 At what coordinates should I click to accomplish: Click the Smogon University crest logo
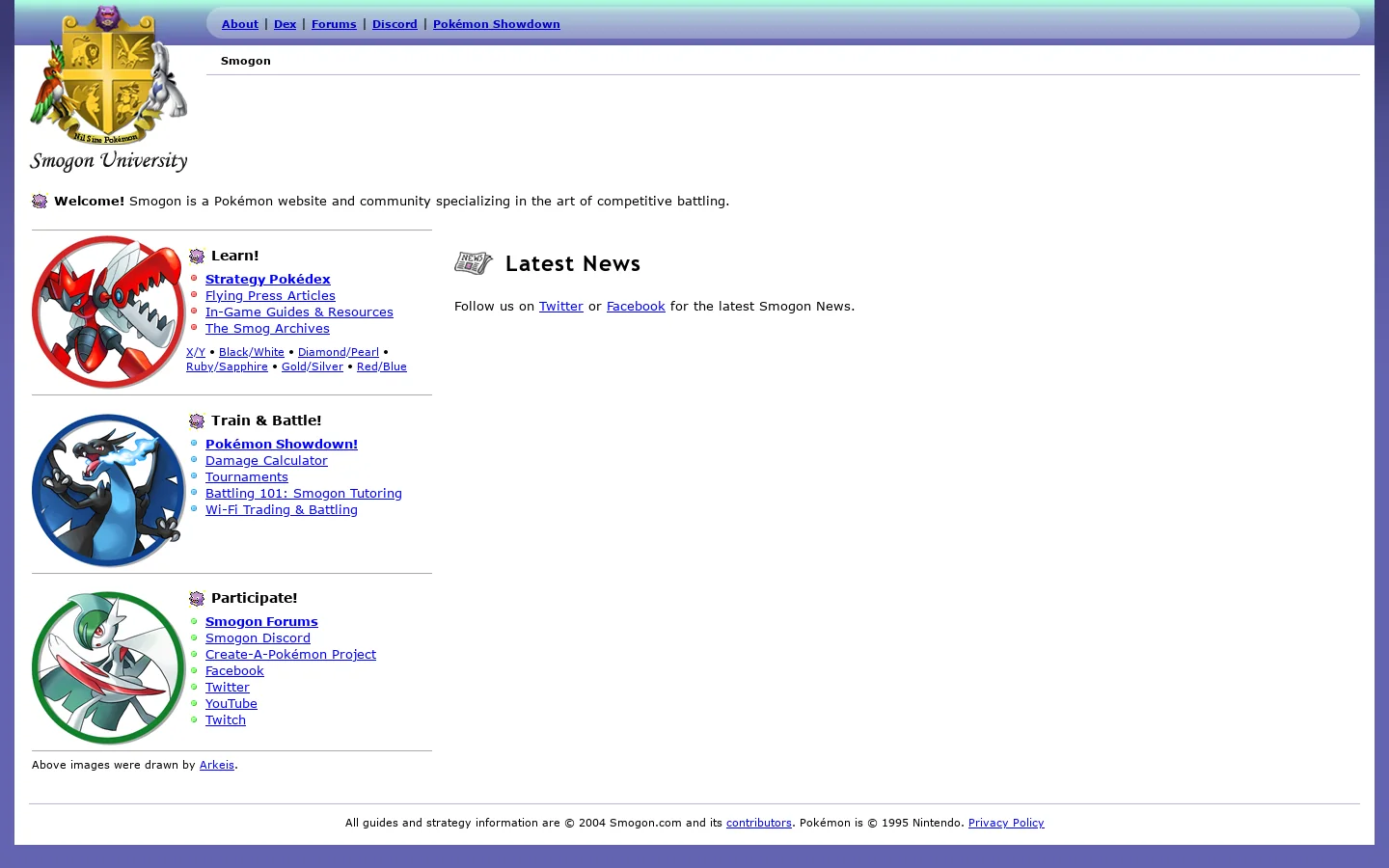[108, 89]
